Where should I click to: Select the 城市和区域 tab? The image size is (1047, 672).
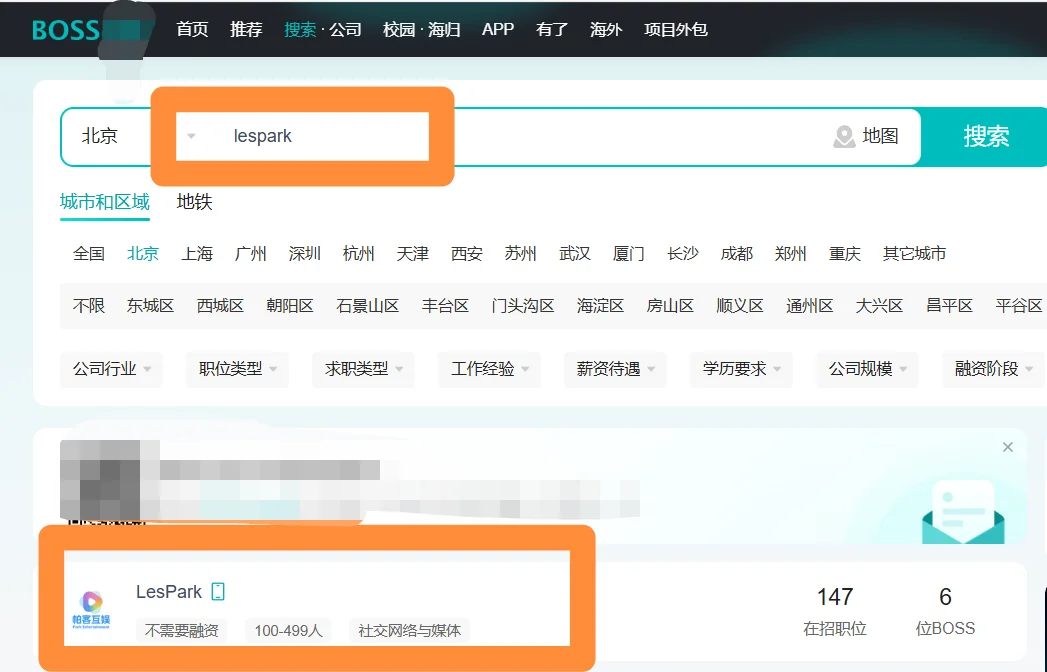(104, 202)
